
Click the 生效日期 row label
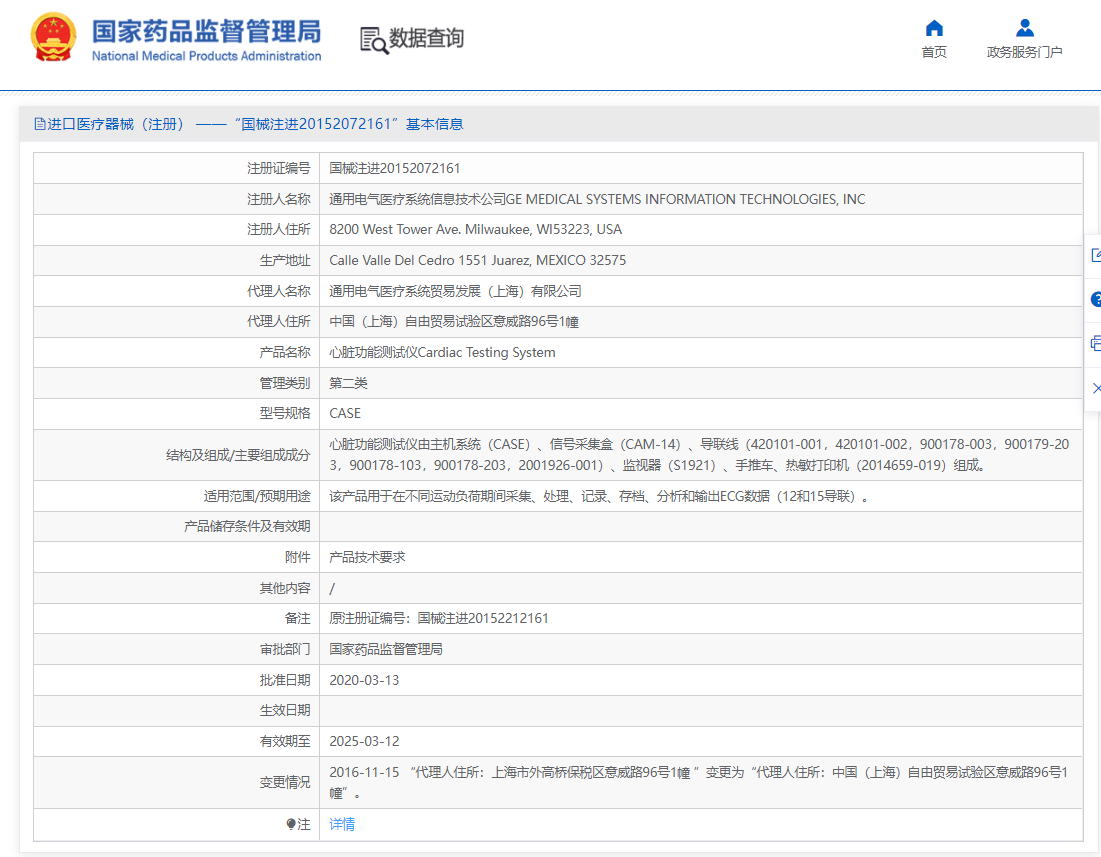pos(285,710)
